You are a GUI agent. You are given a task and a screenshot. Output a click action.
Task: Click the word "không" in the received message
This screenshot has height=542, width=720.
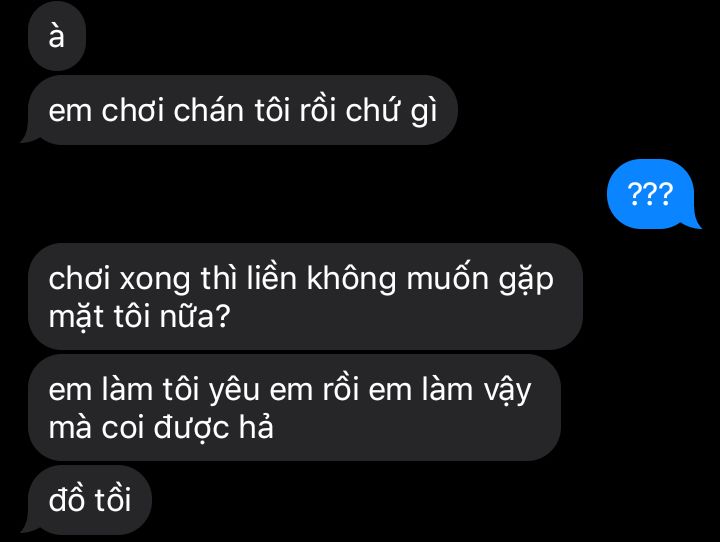tap(351, 280)
